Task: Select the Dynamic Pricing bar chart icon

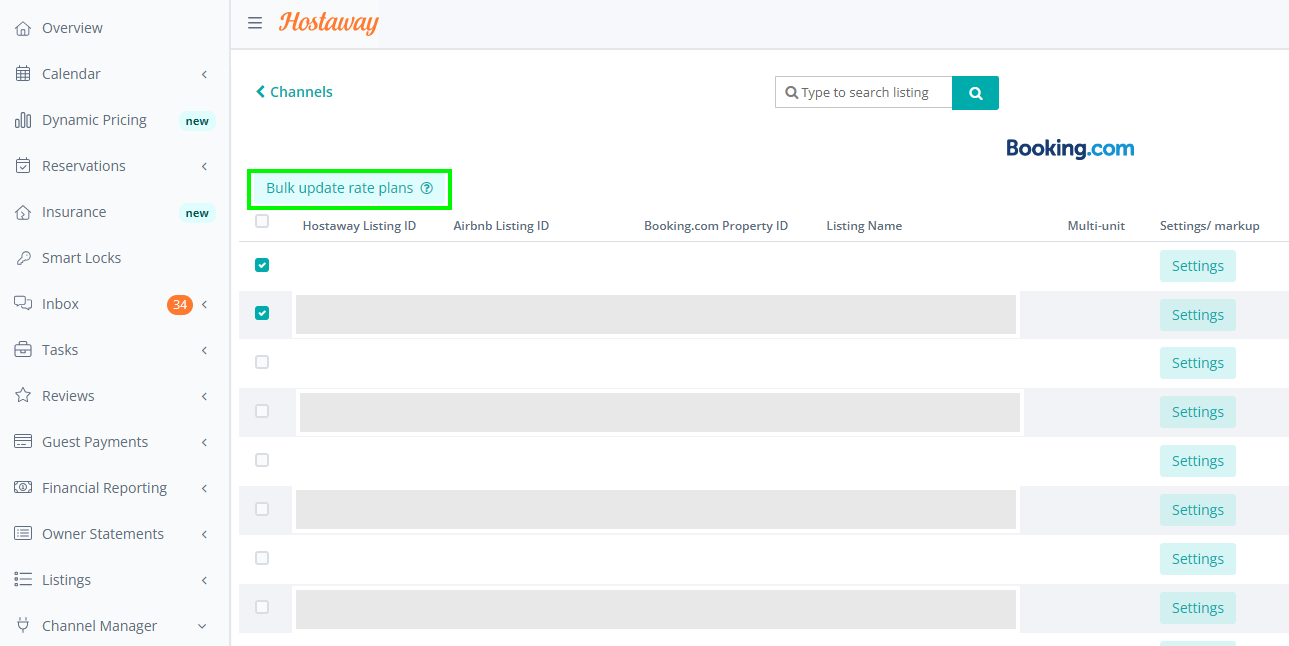Action: point(23,120)
